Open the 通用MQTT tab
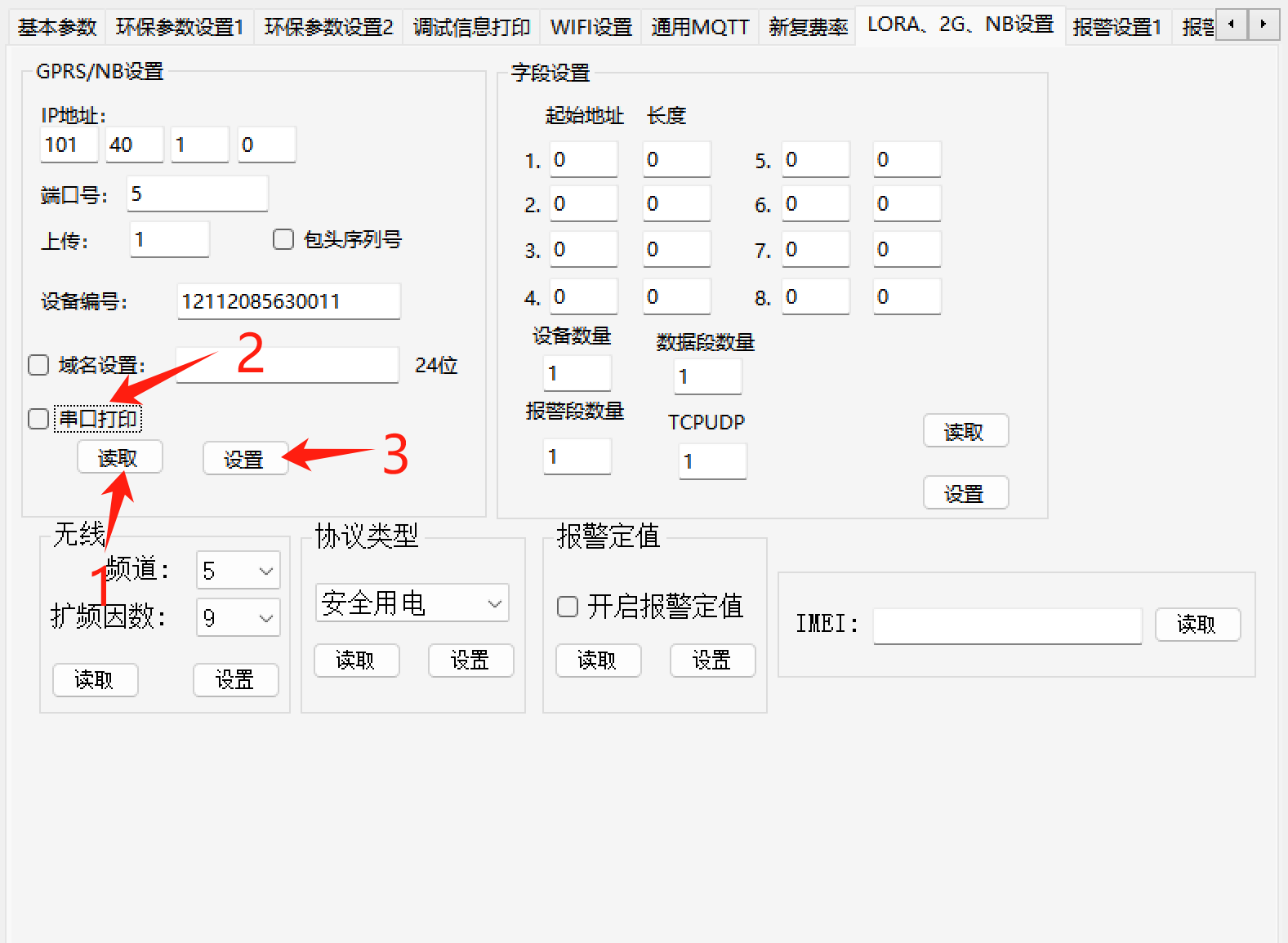 click(699, 27)
